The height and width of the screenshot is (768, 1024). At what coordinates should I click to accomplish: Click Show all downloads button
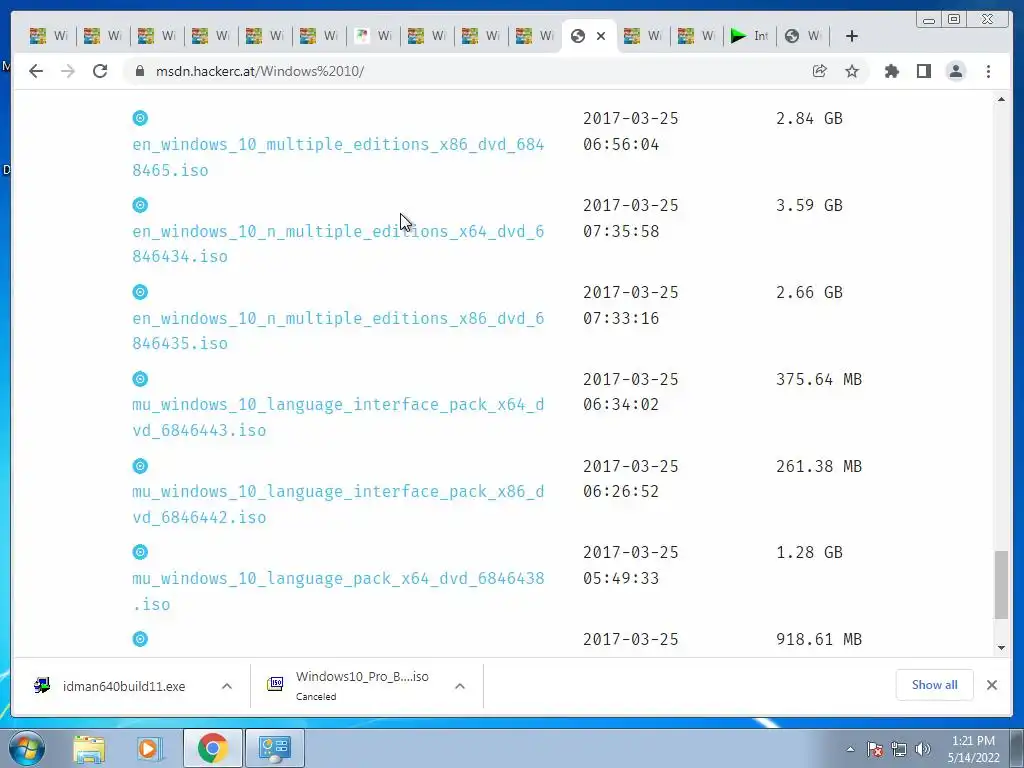935,684
